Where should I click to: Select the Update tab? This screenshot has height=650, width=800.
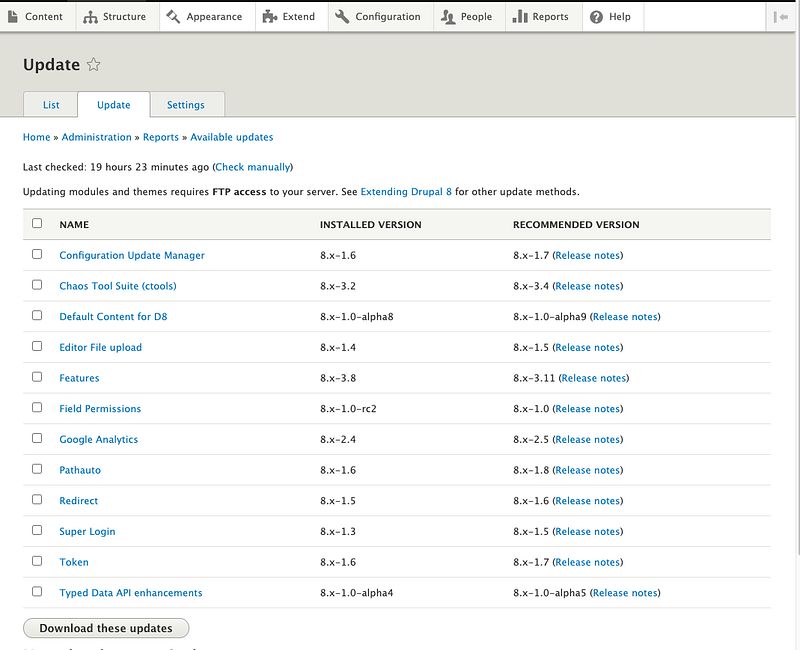[114, 105]
